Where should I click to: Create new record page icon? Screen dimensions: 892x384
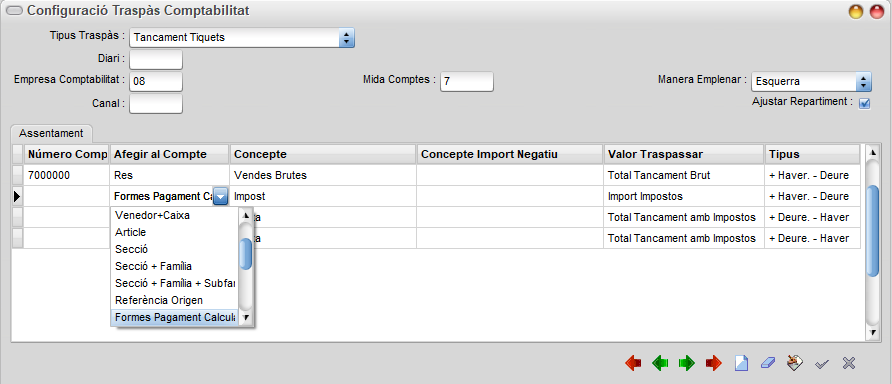pos(741,363)
